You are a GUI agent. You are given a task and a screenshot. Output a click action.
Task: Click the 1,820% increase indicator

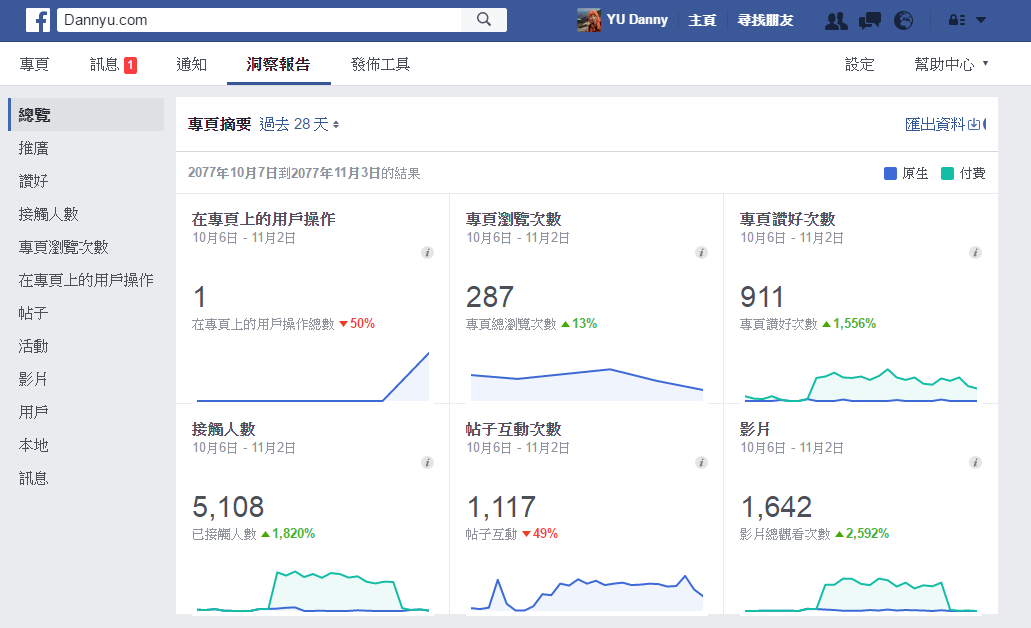coord(288,534)
